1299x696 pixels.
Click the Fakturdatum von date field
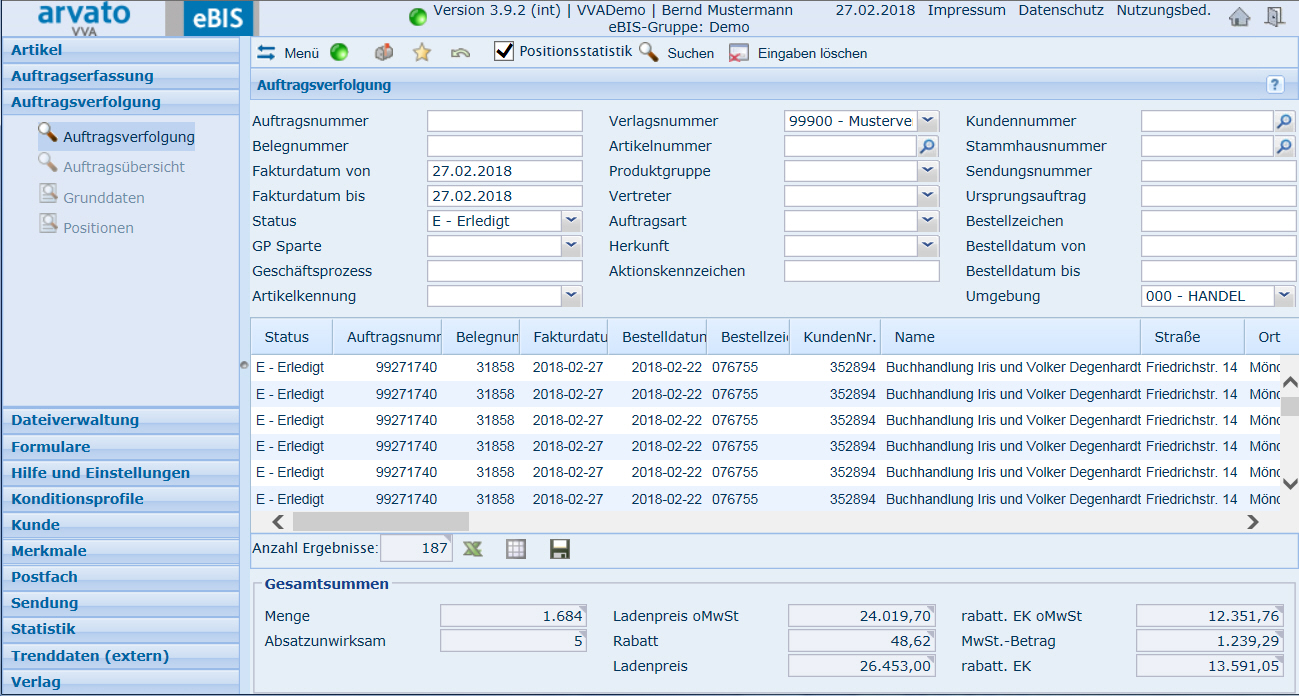(504, 171)
